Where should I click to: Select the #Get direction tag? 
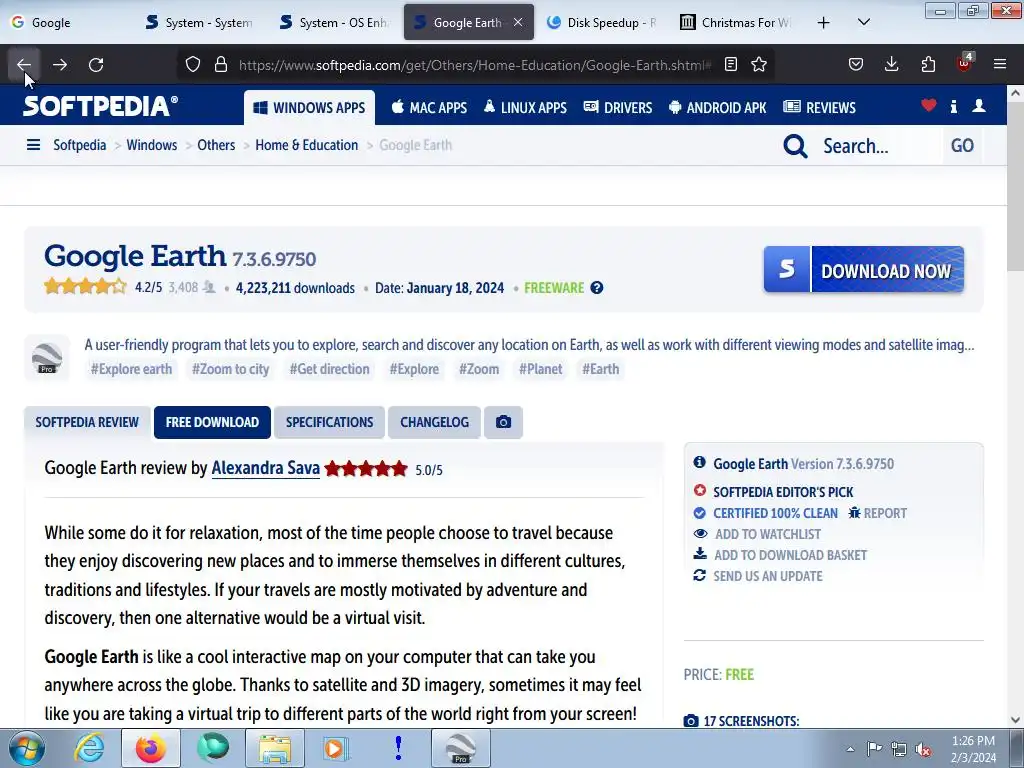click(330, 369)
